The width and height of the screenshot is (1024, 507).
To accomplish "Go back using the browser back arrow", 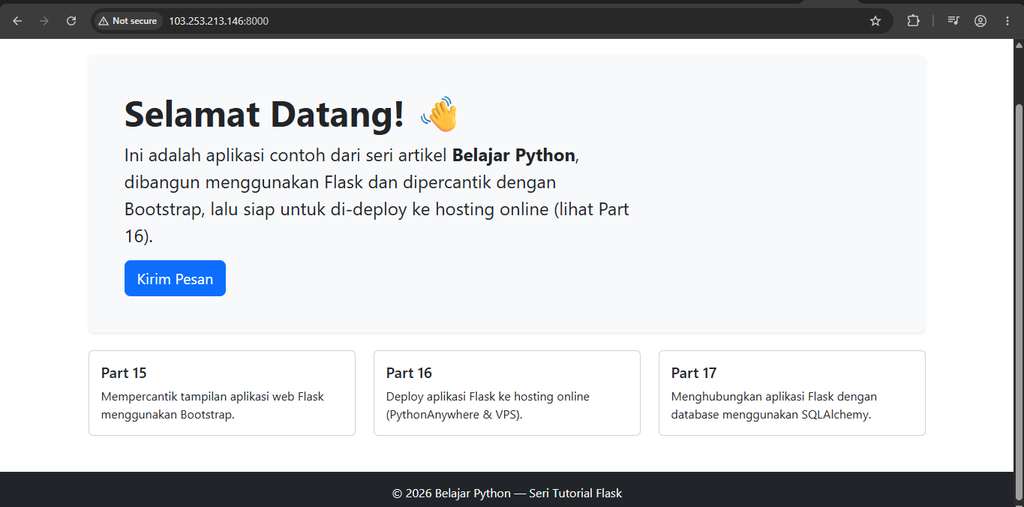I will coord(18,21).
